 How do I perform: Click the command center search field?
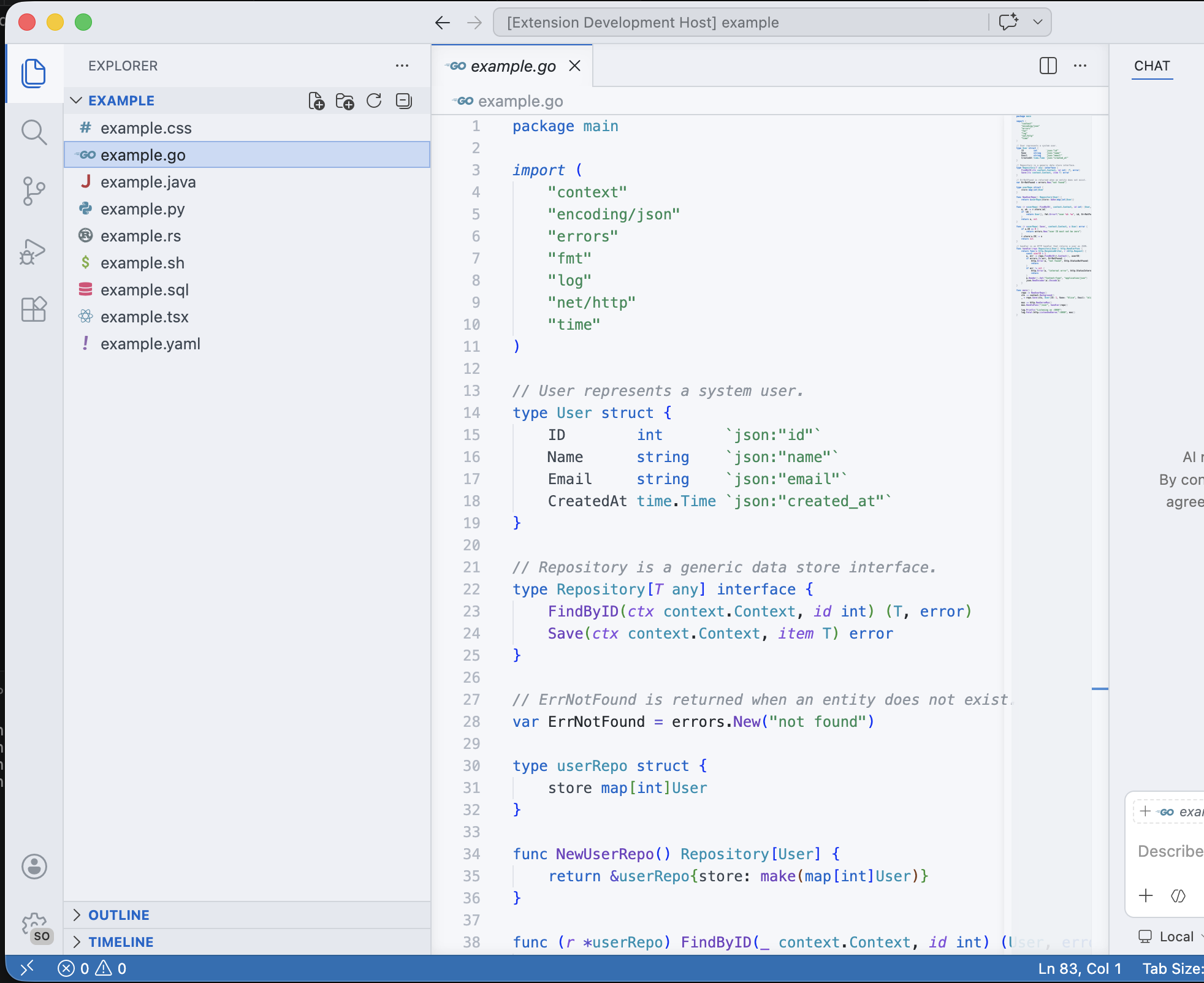tap(742, 23)
